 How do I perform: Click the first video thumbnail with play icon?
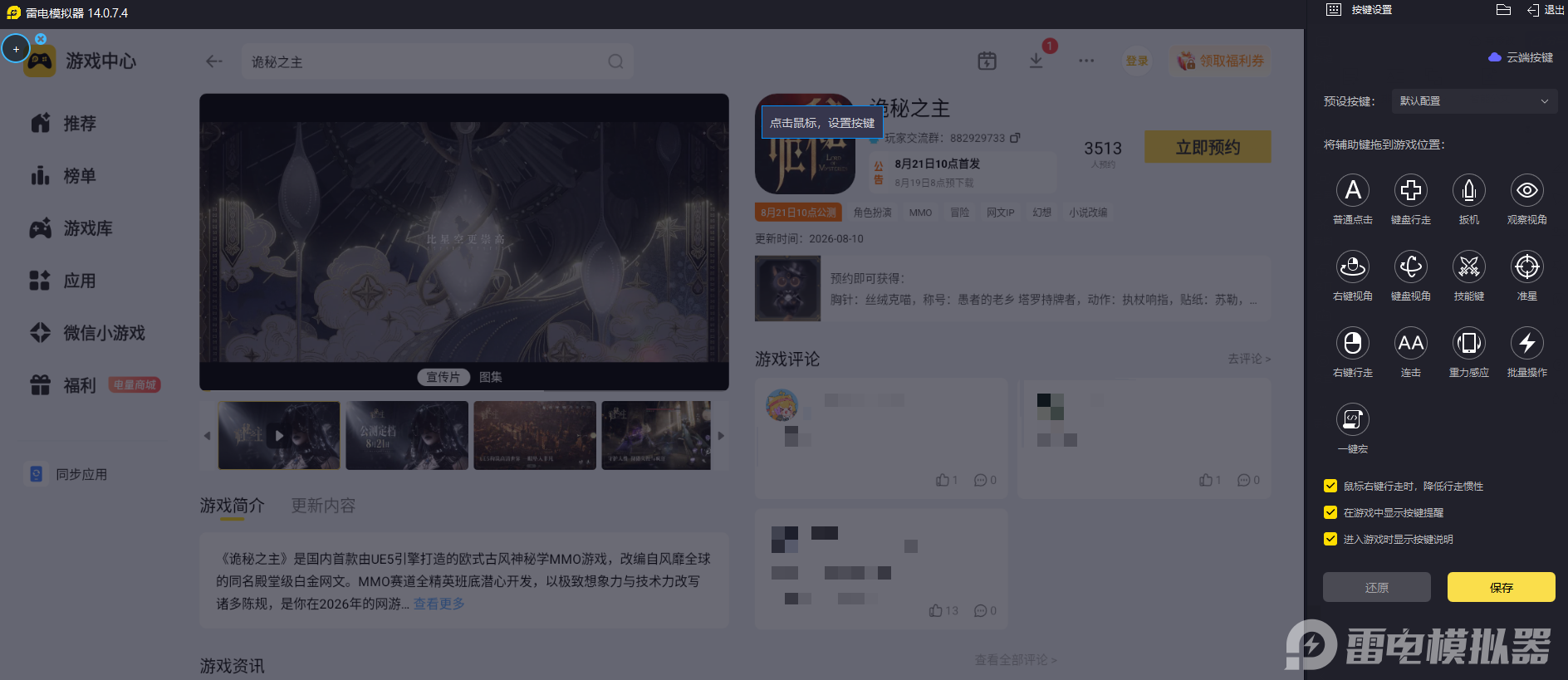coord(279,435)
